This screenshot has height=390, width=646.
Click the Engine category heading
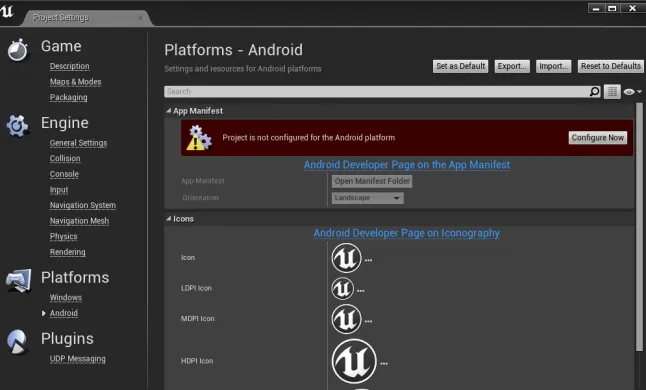pos(65,123)
